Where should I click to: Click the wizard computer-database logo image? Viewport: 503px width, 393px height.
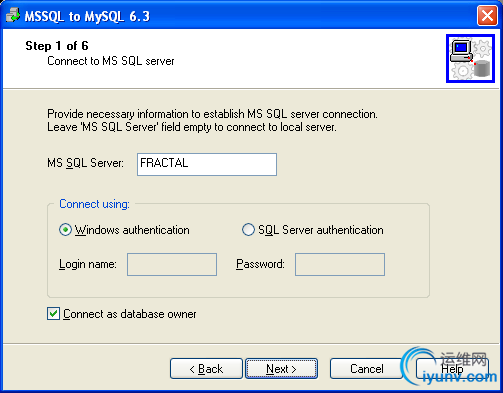470,58
